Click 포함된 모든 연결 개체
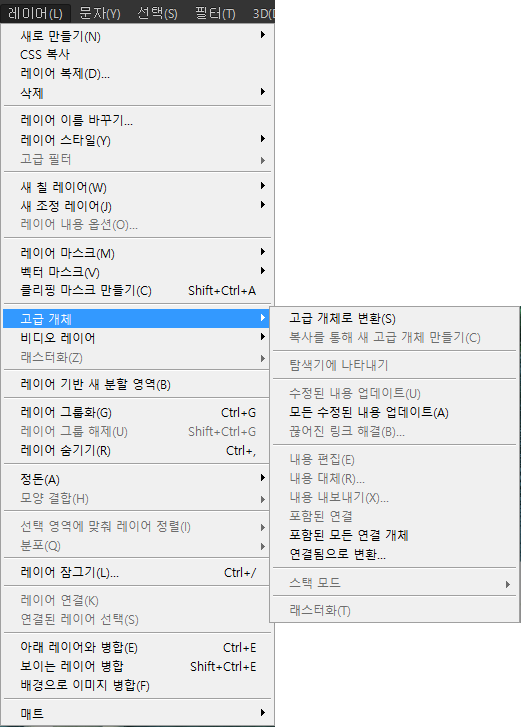 click(x=394, y=536)
